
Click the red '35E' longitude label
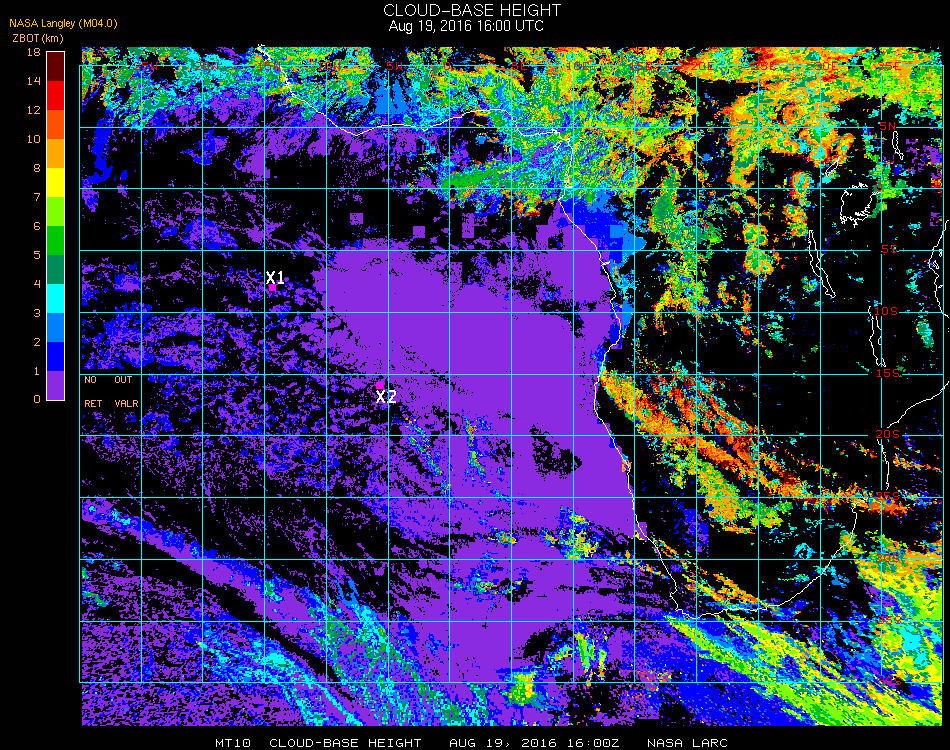click(889, 65)
